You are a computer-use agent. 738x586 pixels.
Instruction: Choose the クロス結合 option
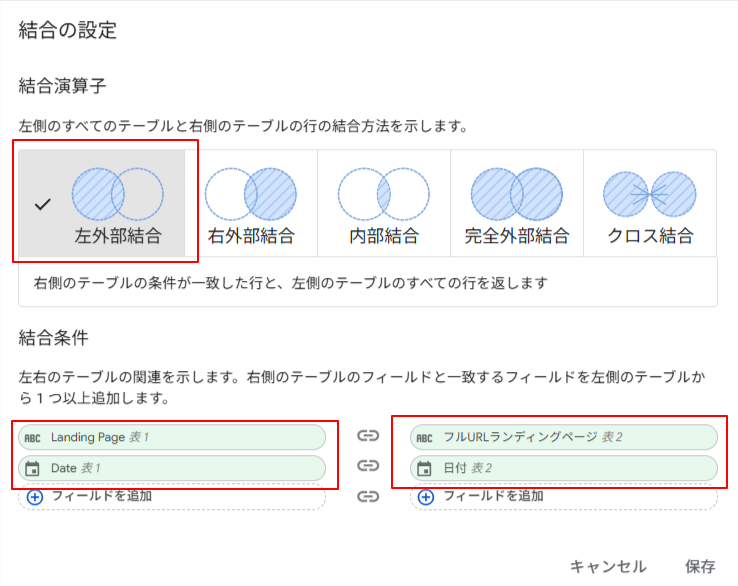[x=650, y=203]
